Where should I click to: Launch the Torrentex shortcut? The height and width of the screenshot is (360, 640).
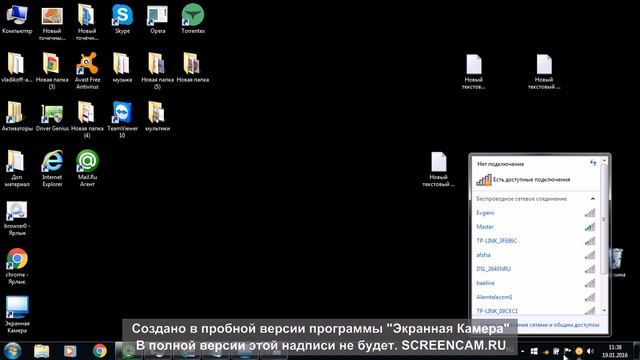[193, 19]
